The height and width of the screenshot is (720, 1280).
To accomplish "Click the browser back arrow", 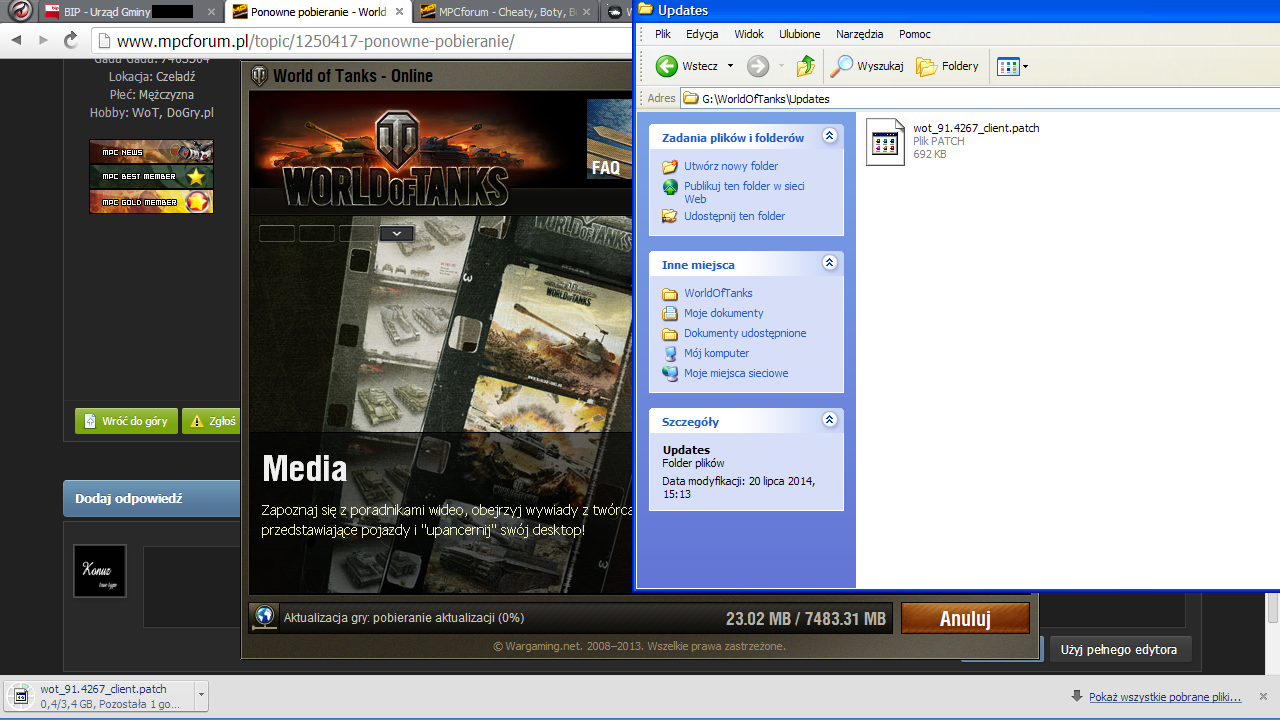I will 16,40.
